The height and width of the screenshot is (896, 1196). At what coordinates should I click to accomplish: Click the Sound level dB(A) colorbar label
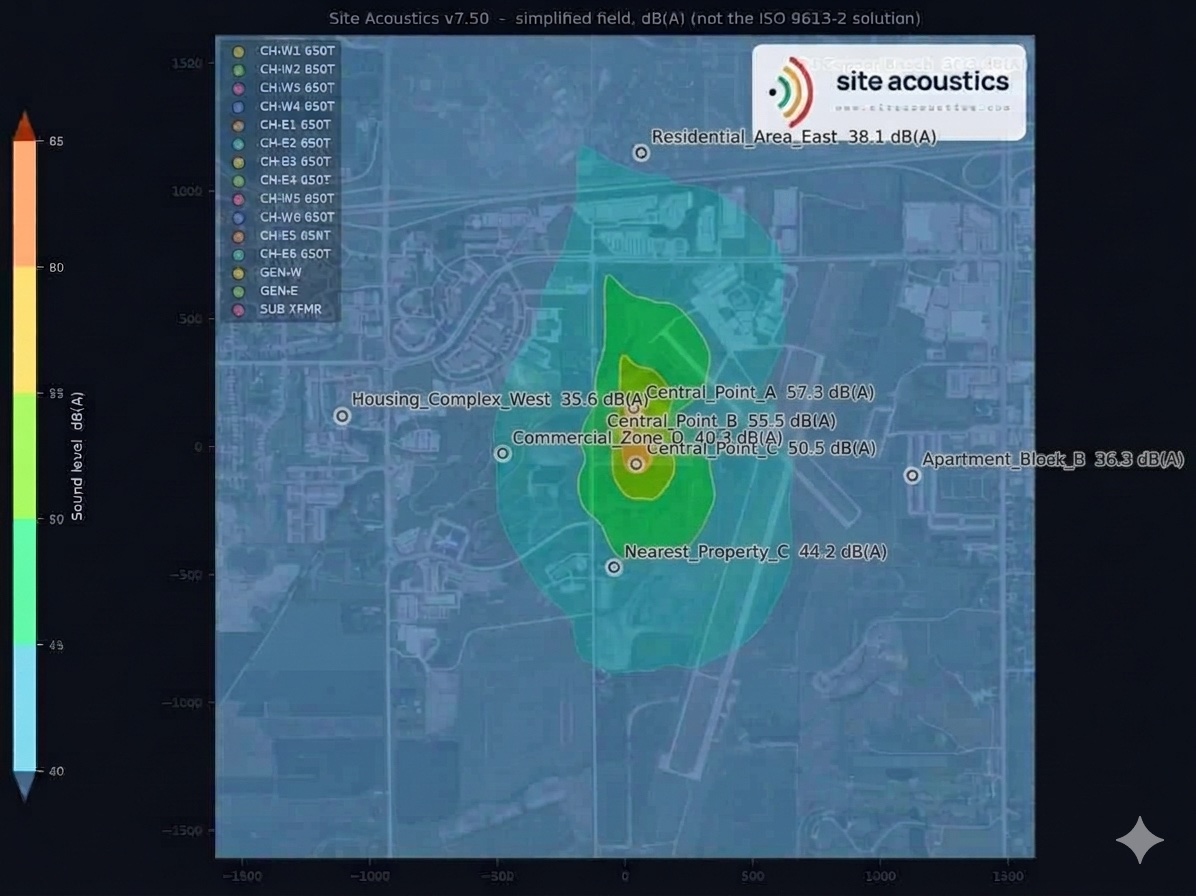[x=77, y=457]
